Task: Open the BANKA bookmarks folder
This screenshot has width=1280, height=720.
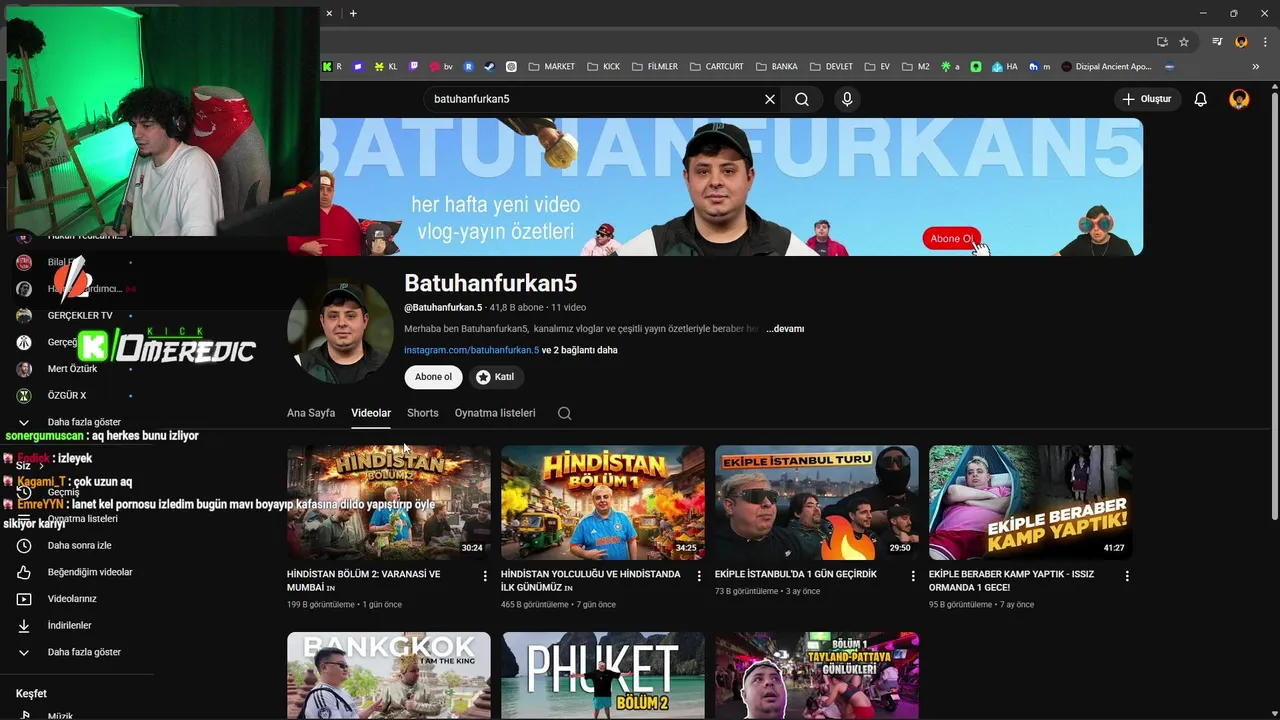Action: click(777, 67)
